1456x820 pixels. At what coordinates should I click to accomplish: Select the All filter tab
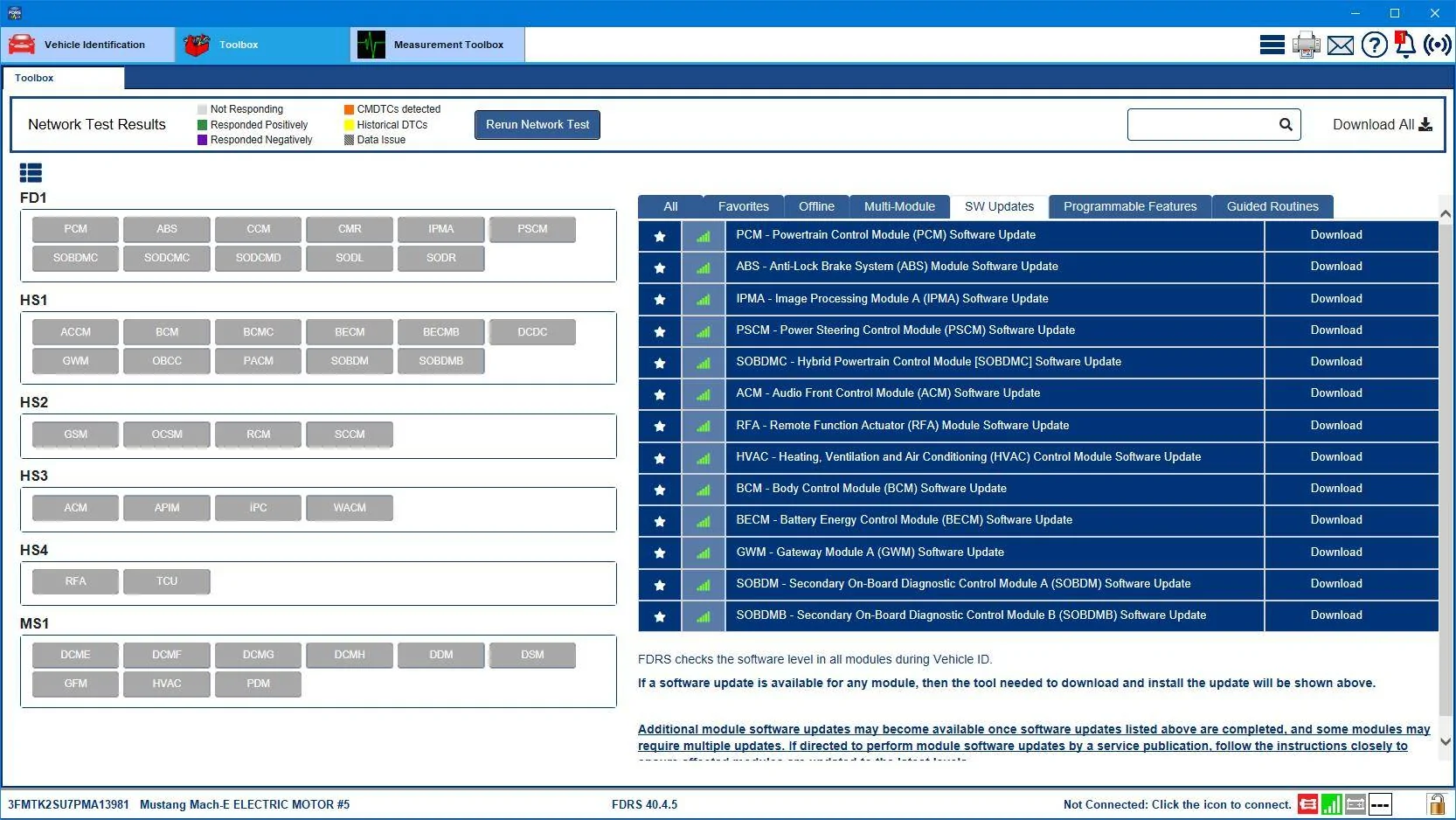coord(670,206)
